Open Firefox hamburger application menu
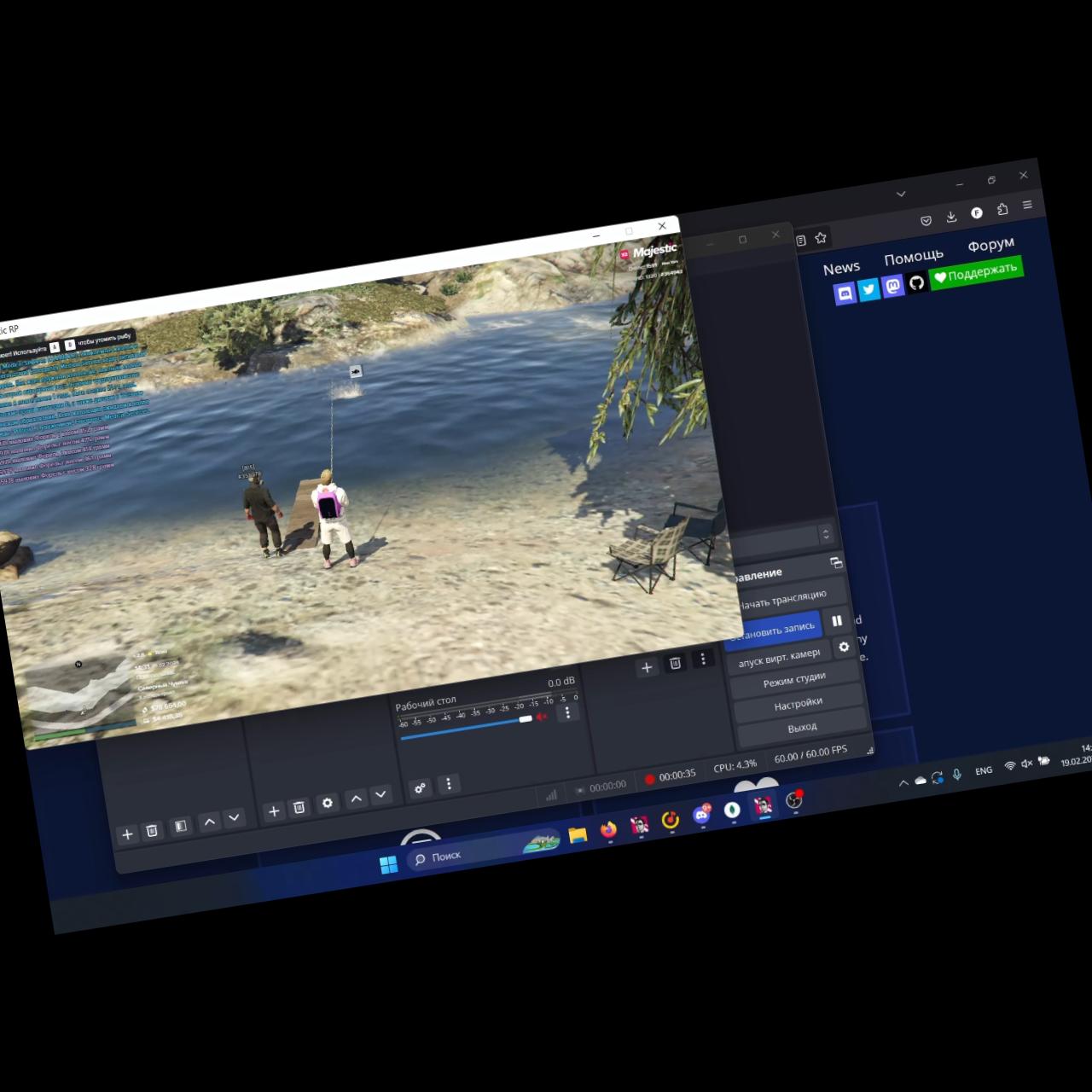The image size is (1092, 1092). [x=1027, y=205]
